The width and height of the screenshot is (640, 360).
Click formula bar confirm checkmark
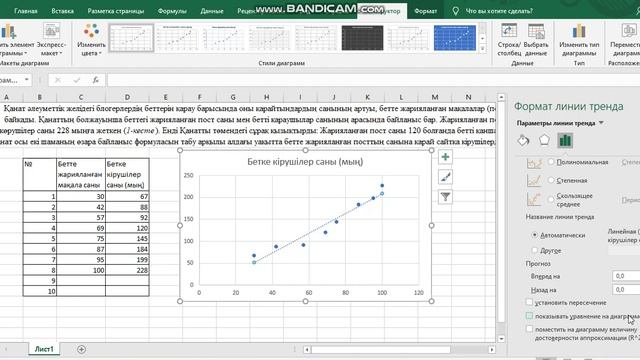click(x=76, y=80)
